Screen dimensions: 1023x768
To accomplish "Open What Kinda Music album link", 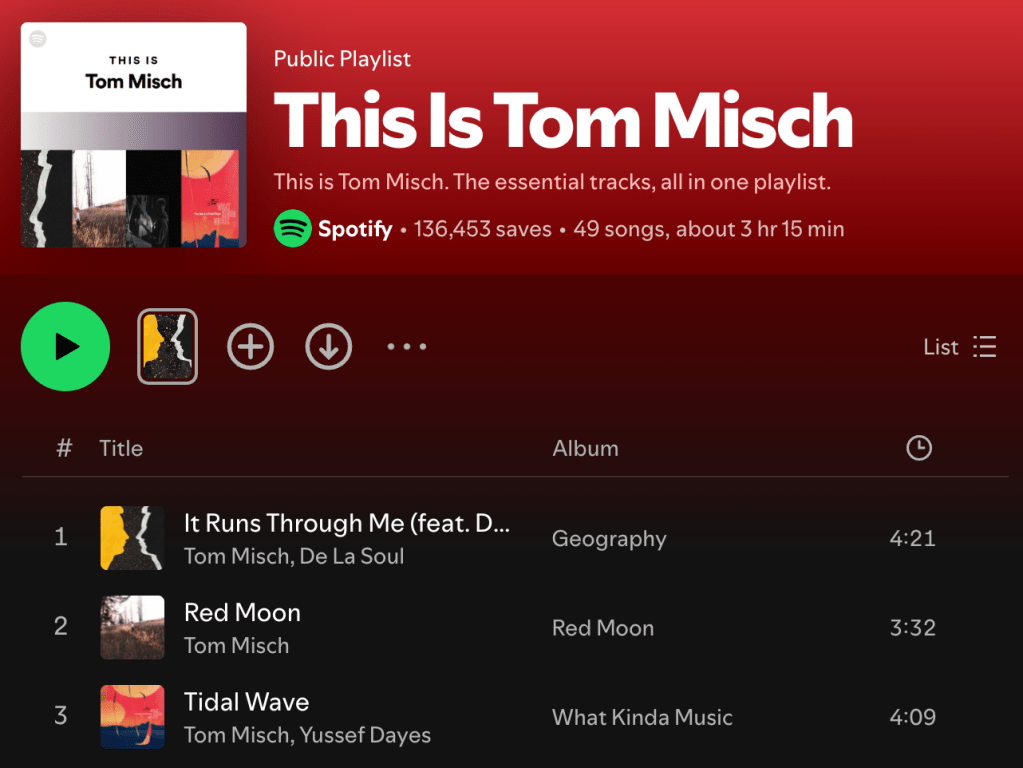I will (642, 717).
